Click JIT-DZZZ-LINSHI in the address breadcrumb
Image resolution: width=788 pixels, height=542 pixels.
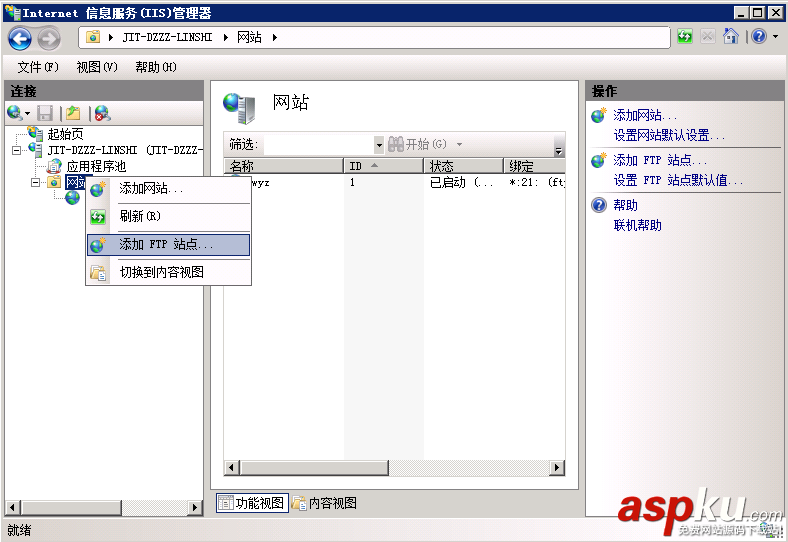[x=167, y=37]
